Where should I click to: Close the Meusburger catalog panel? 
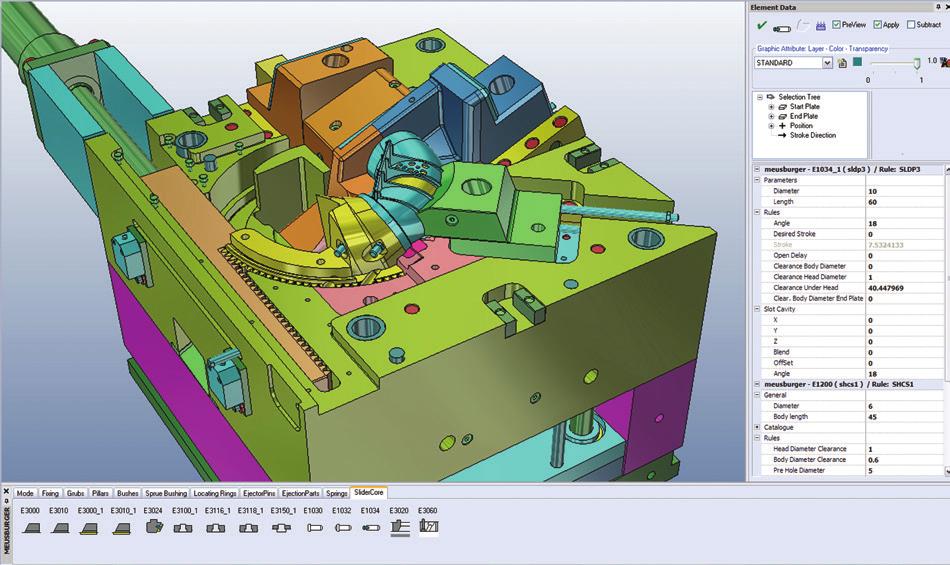[x=6, y=491]
